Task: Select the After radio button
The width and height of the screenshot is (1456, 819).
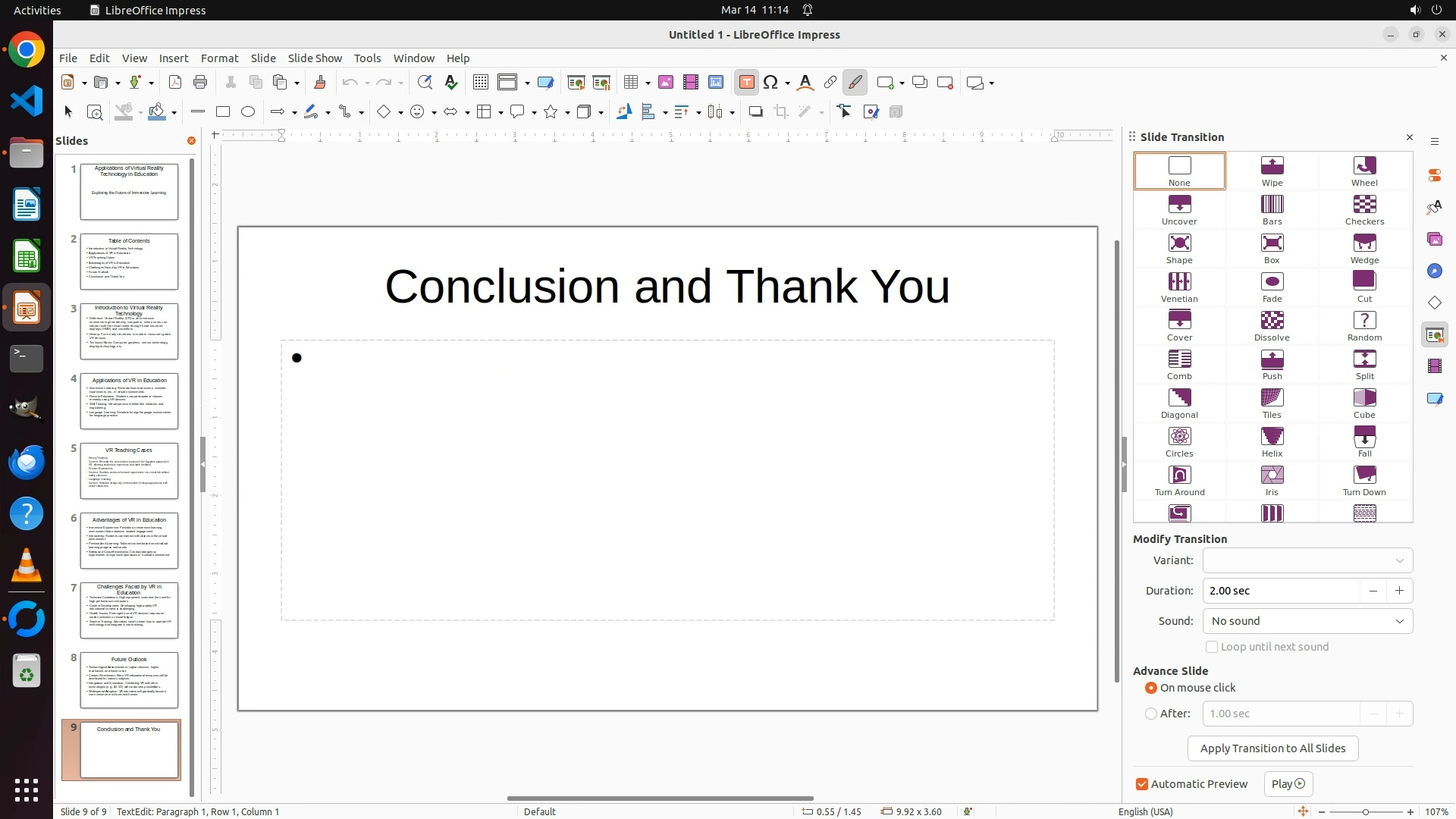Action: click(1151, 714)
